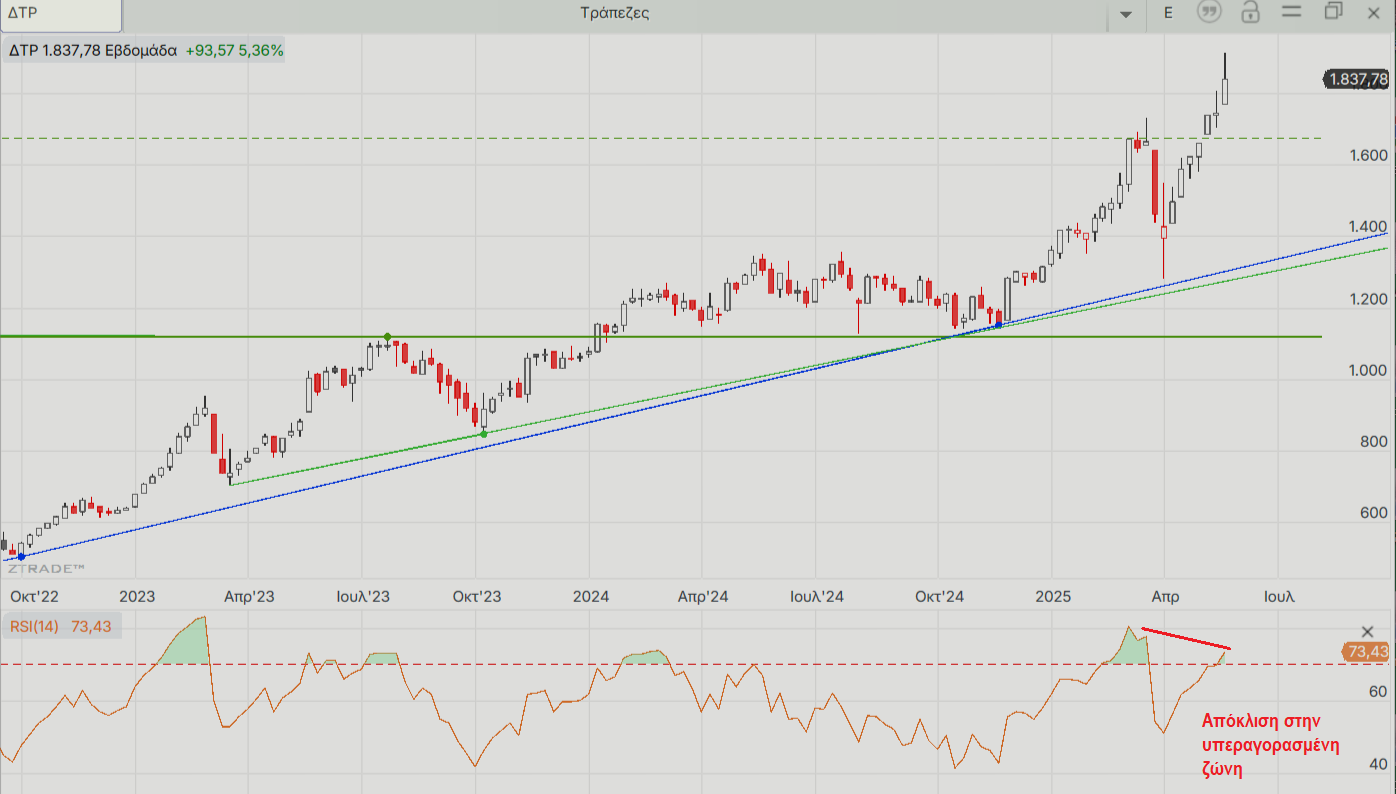This screenshot has width=1396, height=794.
Task: Close the RSI indicator panel with X
Action: [x=1368, y=631]
